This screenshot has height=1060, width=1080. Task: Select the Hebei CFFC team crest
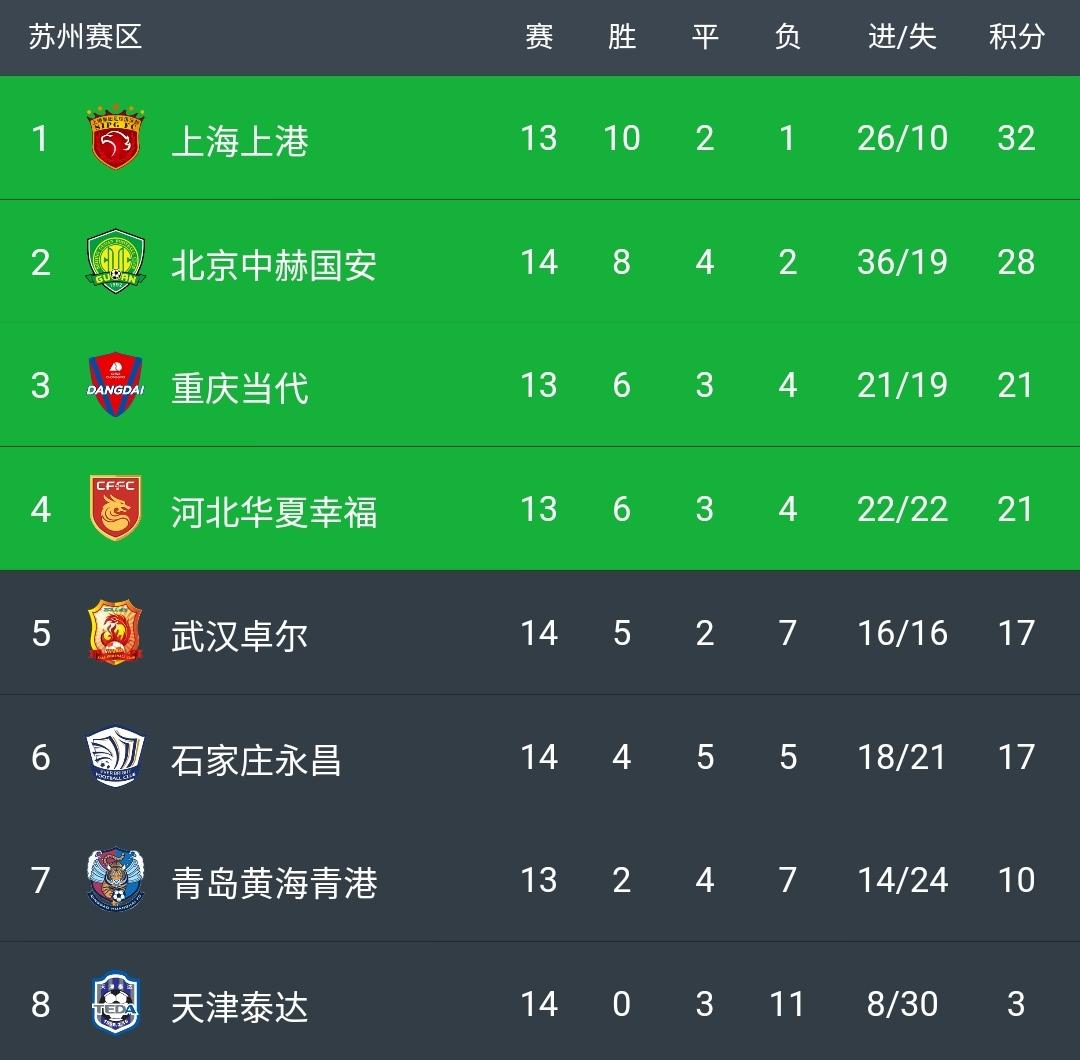coord(115,510)
